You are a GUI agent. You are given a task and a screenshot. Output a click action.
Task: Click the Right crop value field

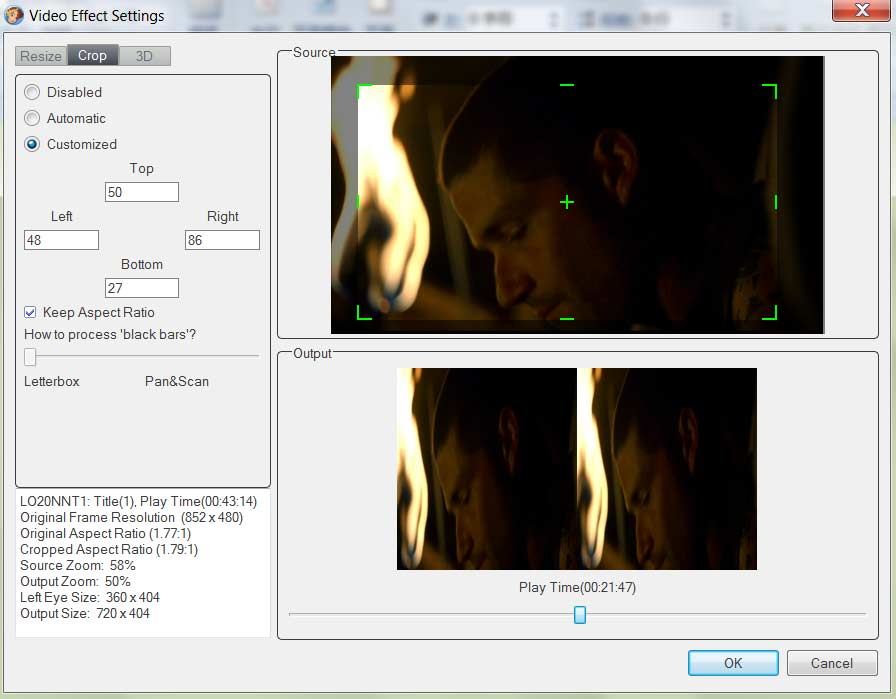[222, 240]
